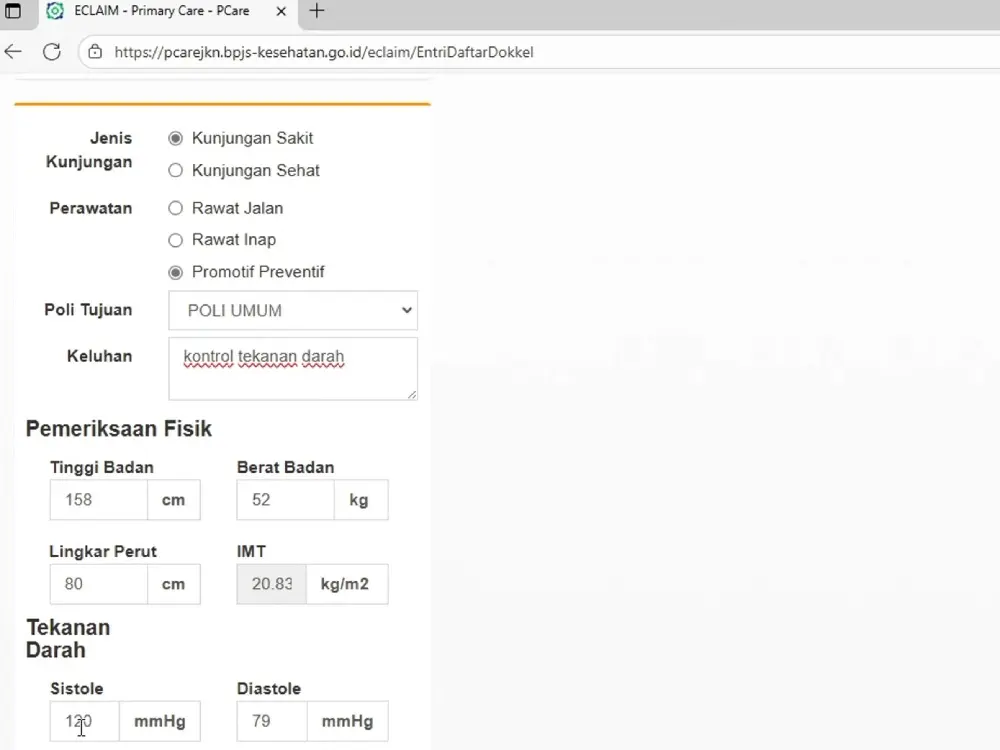Click the Diastole input field
This screenshot has height=750, width=1000.
coord(272,721)
